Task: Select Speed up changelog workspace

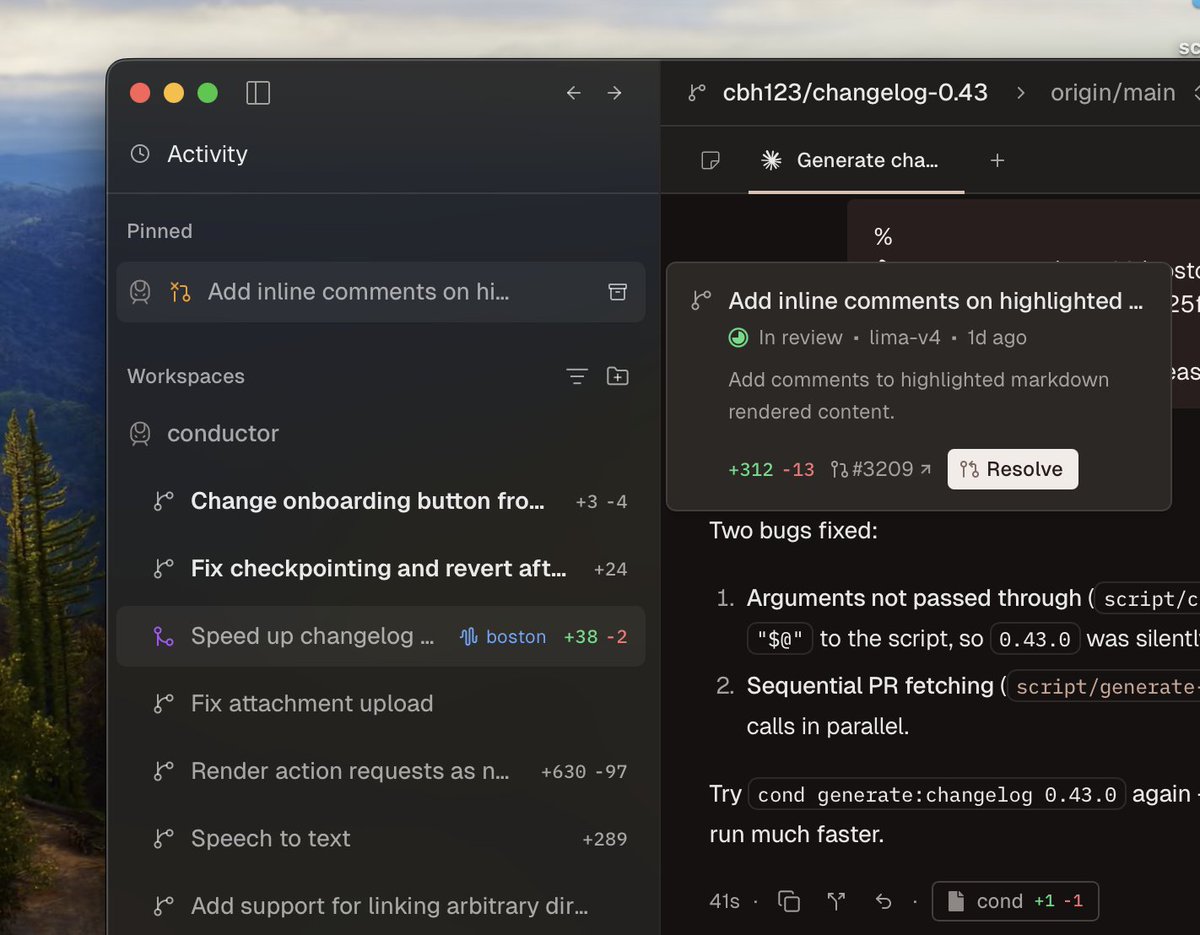Action: pos(380,636)
